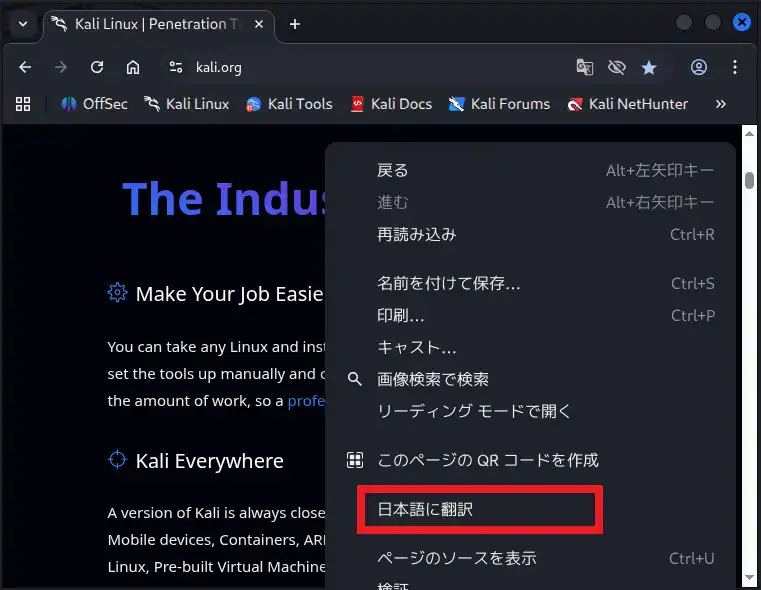Open the Kali Linux bookmark
Screen dimensions: 761x590
(186, 104)
